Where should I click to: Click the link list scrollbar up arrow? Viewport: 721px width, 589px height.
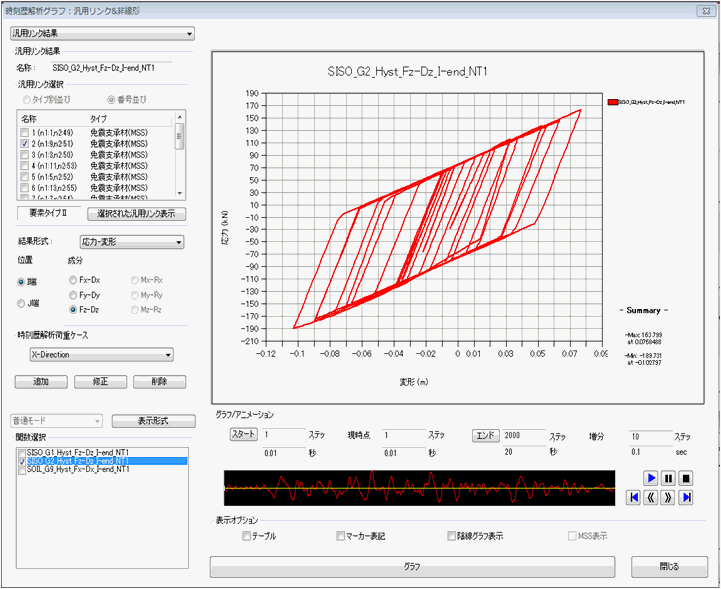(179, 117)
